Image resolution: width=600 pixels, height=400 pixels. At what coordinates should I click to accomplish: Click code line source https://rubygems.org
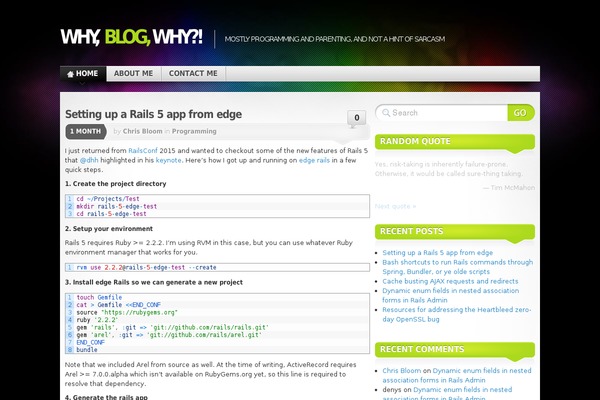127,312
